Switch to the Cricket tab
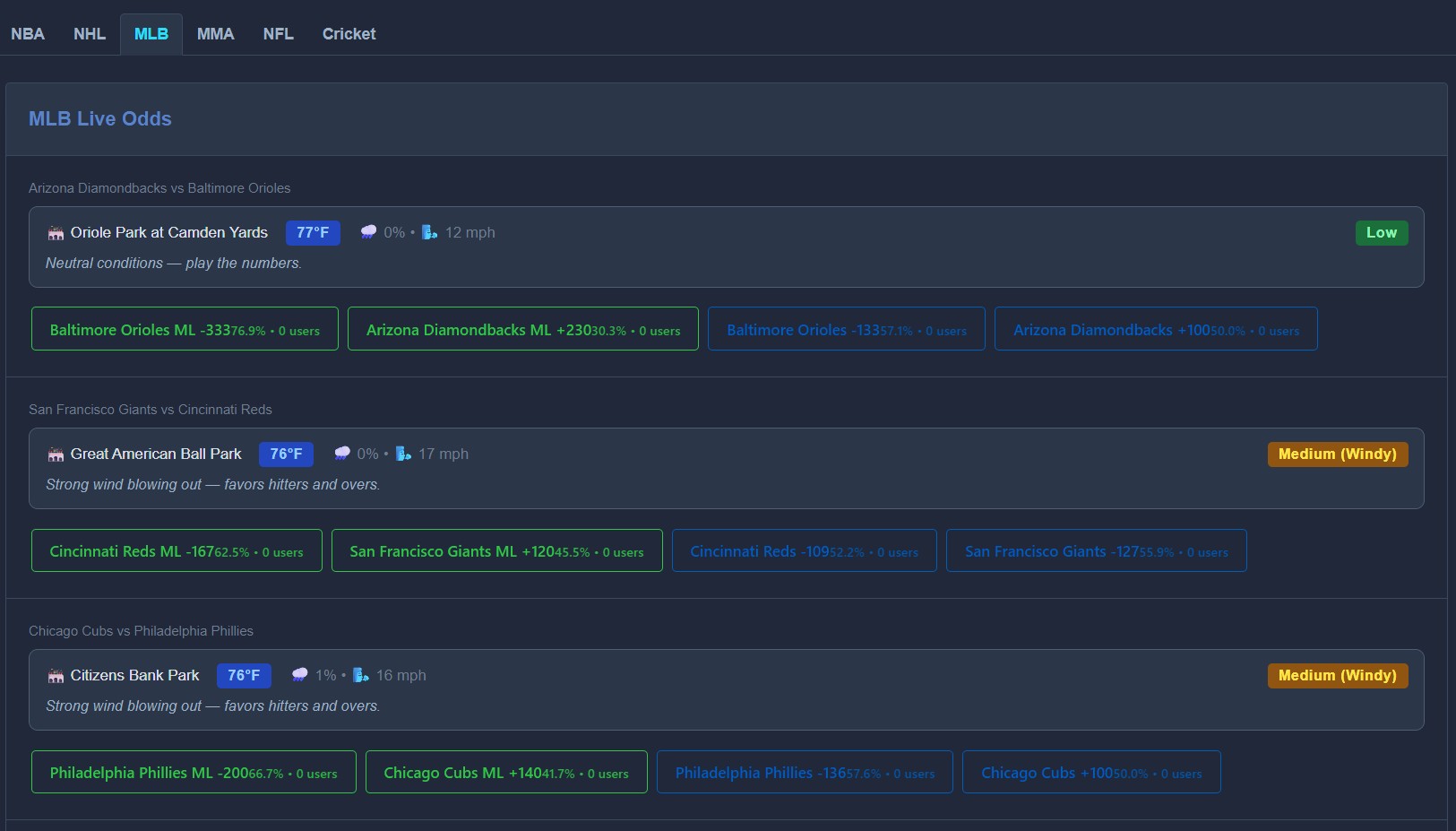 [349, 34]
